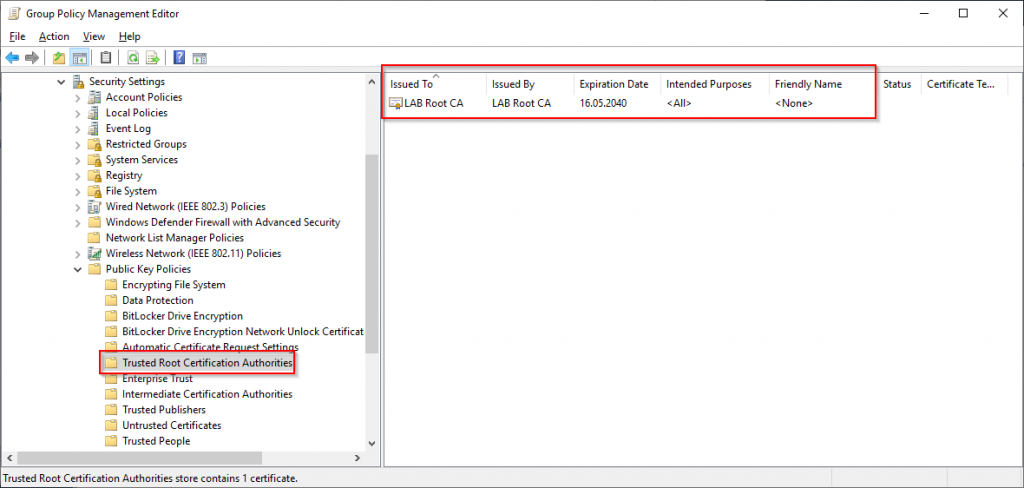Click the Restricted Groups folder icon
This screenshot has width=1024, height=488.
[95, 144]
